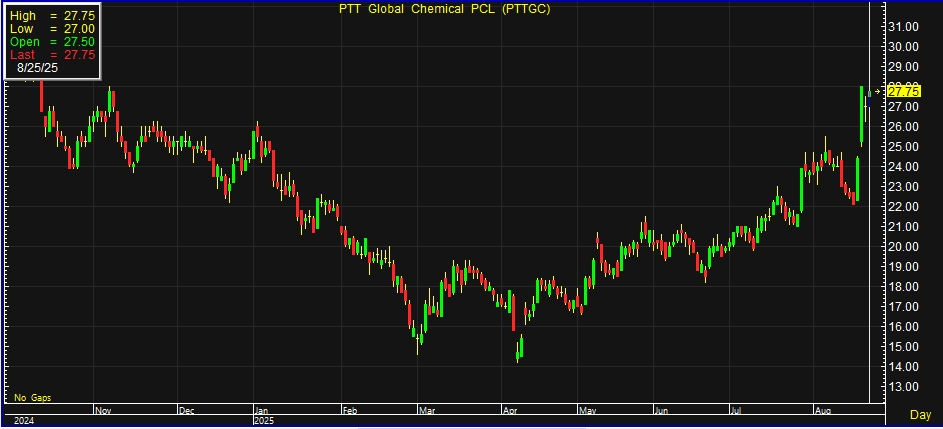Click the Apr label on the time axis
This screenshot has width=943, height=429.
[509, 410]
